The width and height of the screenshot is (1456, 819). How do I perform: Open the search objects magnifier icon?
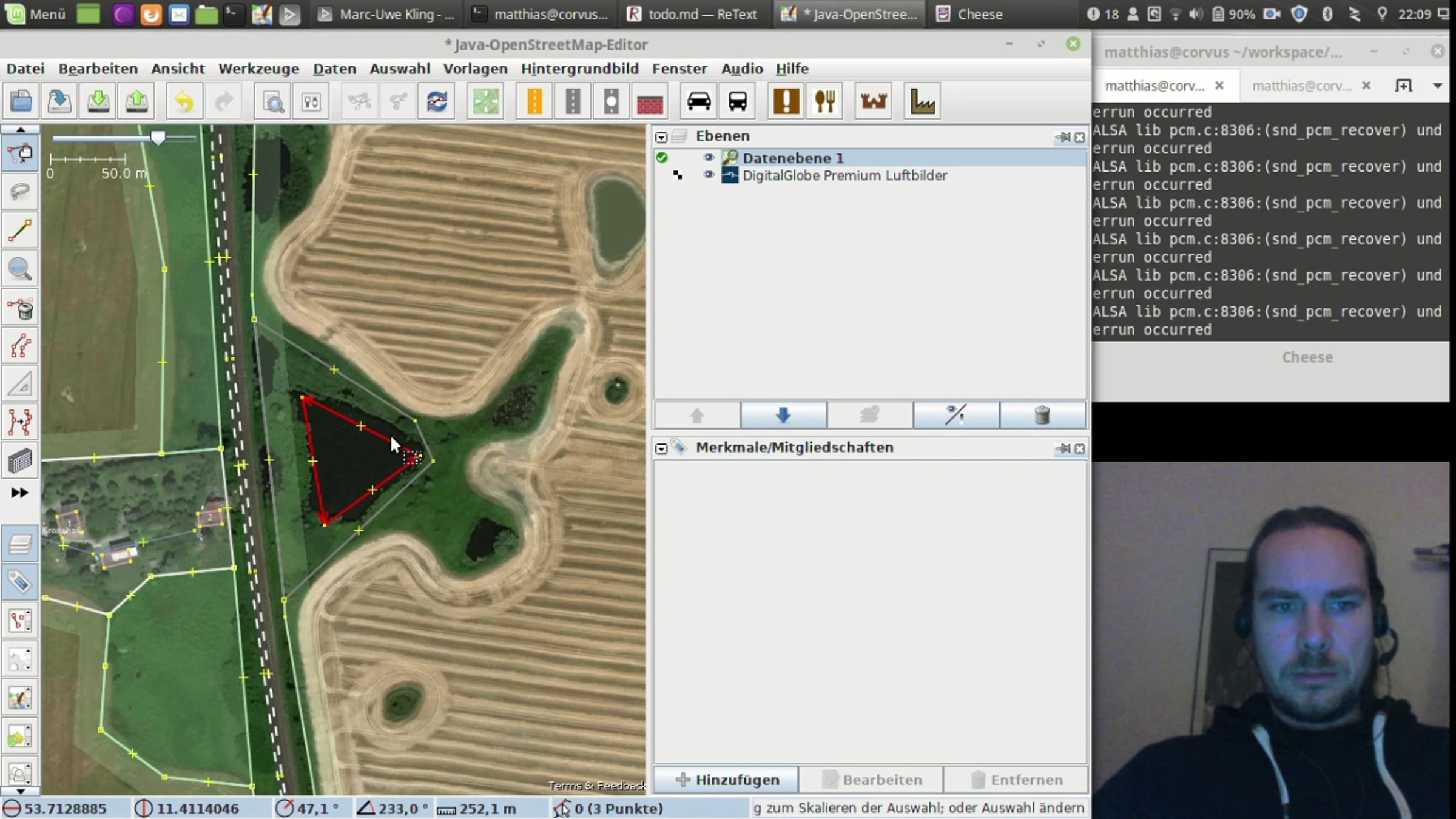pyautogui.click(x=273, y=101)
